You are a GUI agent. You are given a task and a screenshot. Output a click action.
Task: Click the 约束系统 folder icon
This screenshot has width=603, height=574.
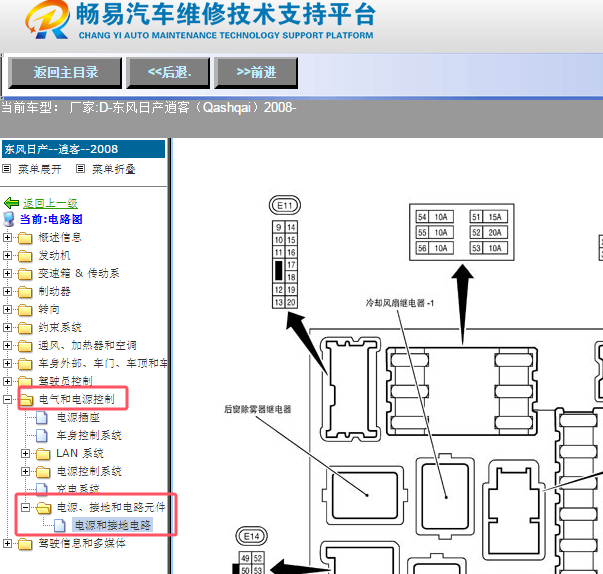pyautogui.click(x=25, y=328)
